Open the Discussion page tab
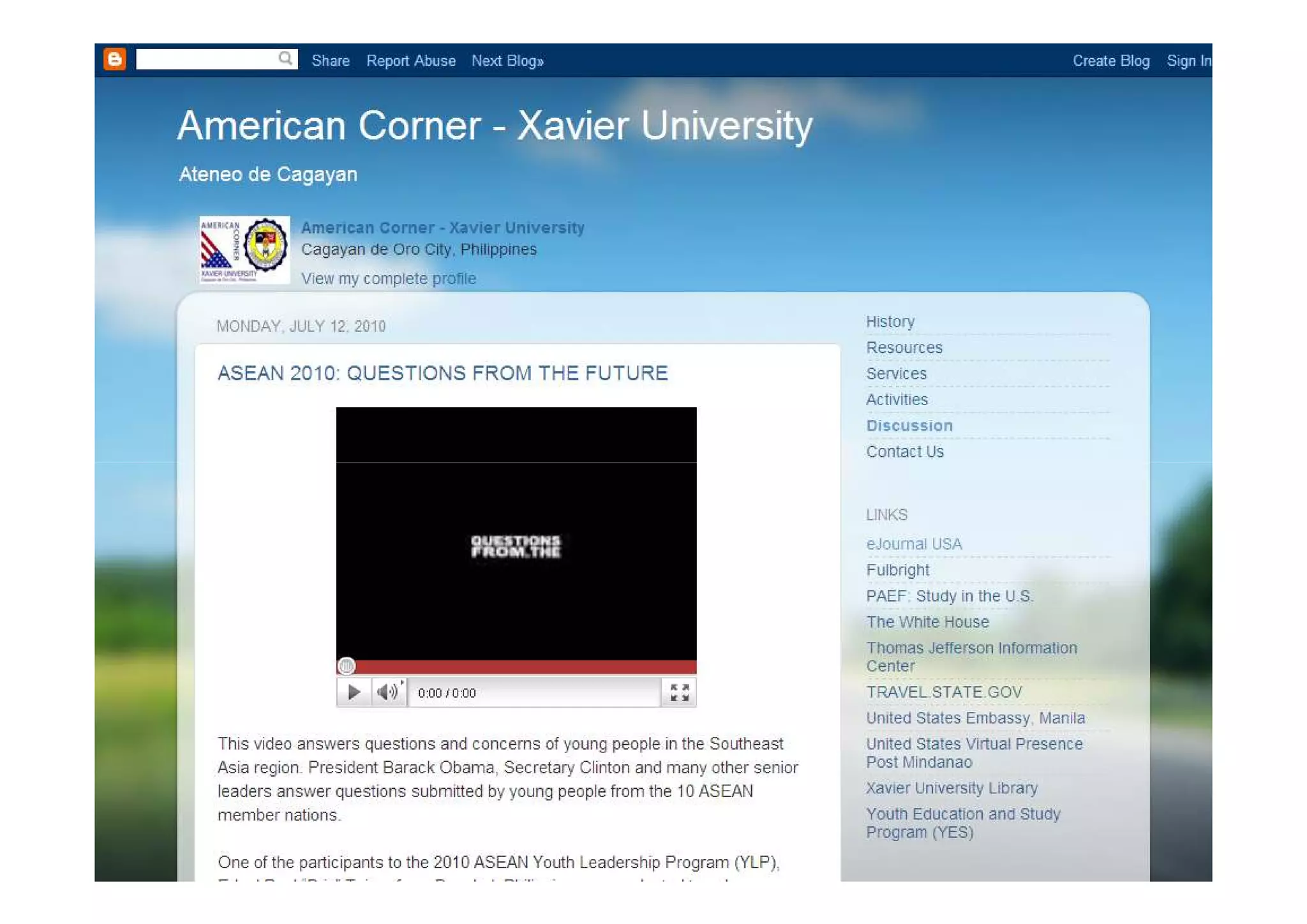The height and width of the screenshot is (924, 1307). (909, 426)
